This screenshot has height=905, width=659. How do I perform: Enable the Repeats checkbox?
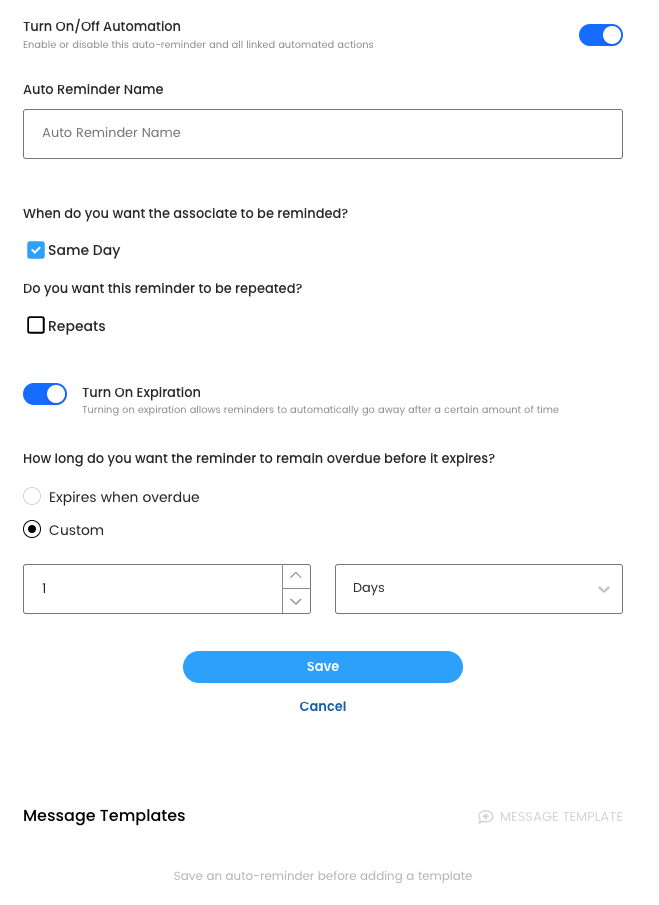point(36,326)
